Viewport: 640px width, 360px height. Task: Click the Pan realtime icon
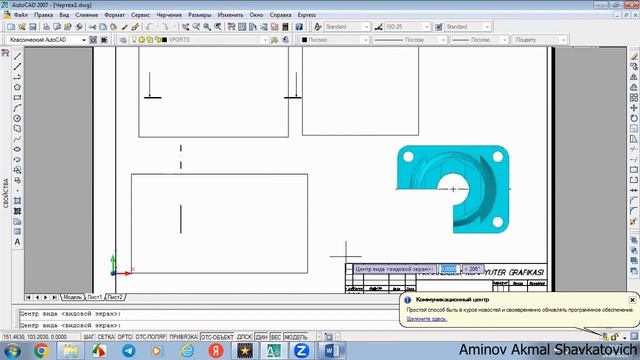click(185, 27)
